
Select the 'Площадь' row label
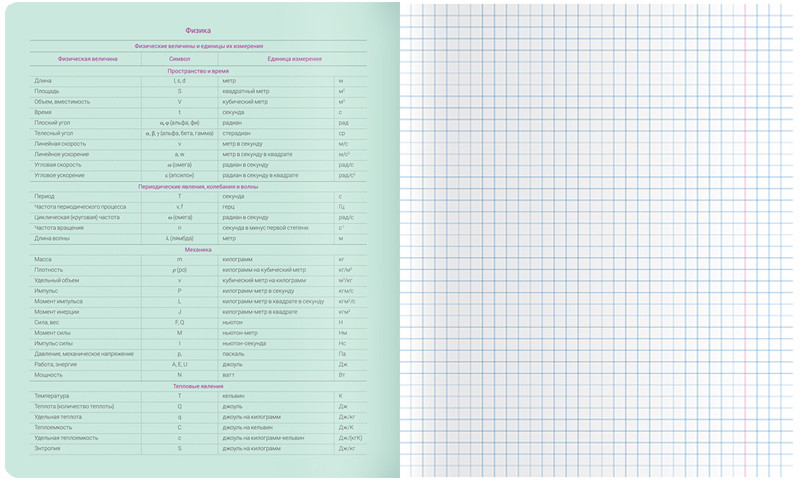(x=47, y=91)
